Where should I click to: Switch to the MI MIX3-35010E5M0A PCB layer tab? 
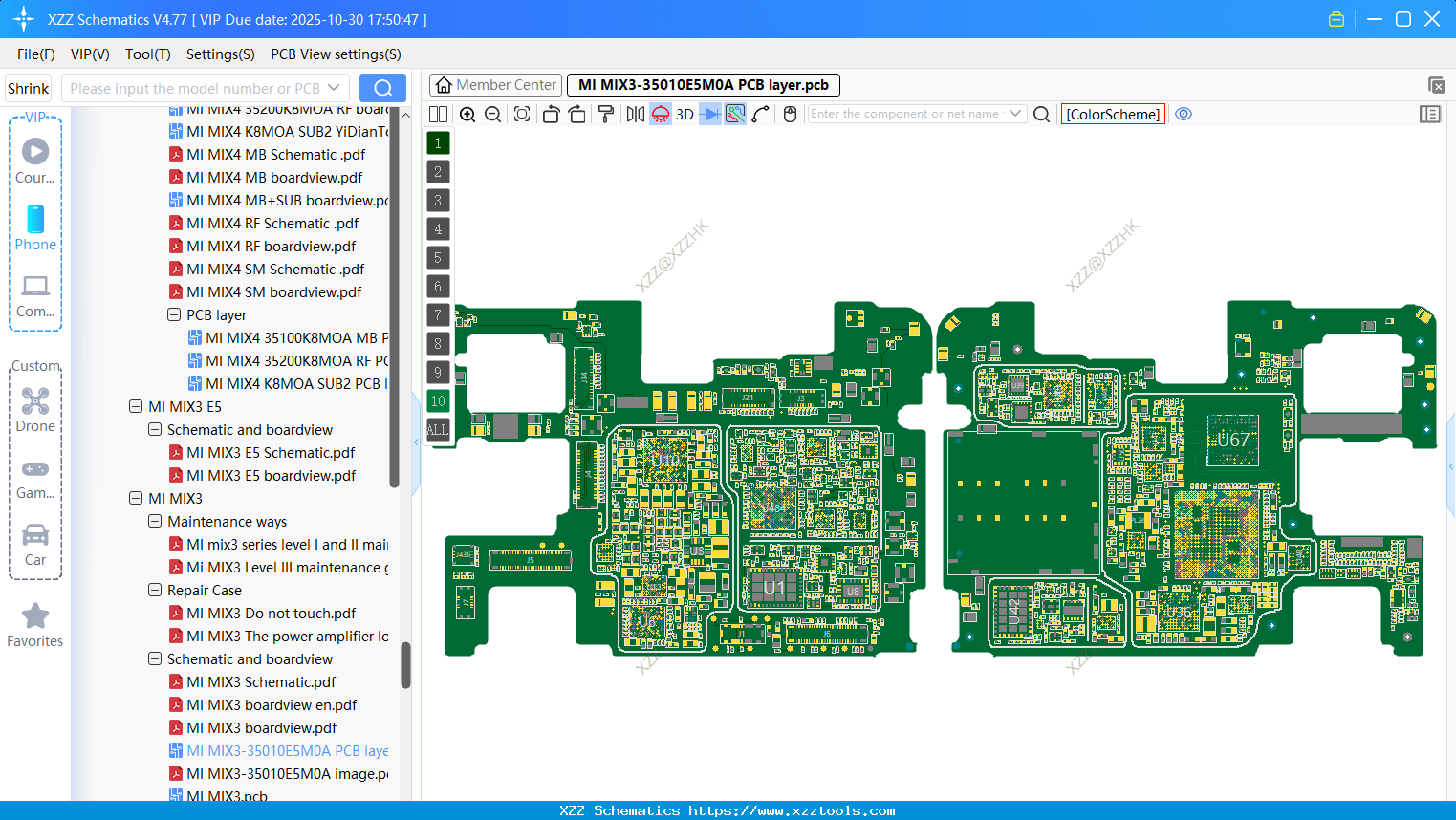pyautogui.click(x=702, y=85)
